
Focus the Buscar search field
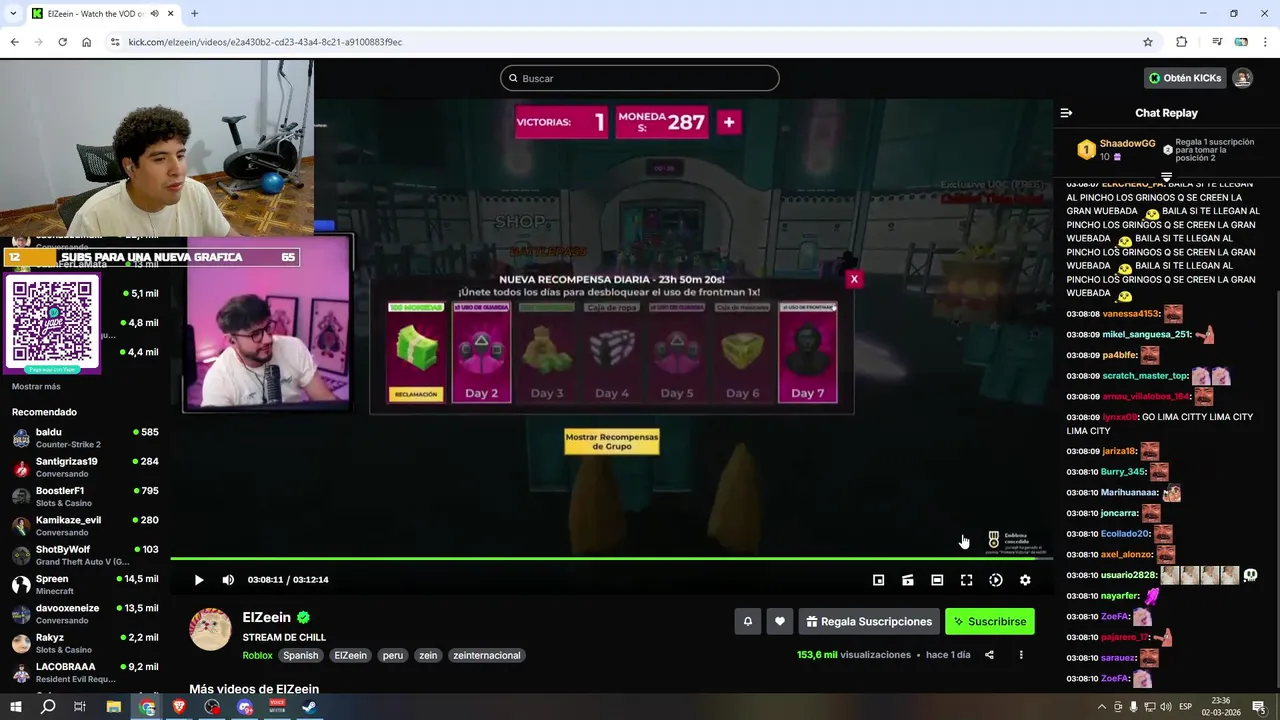[x=640, y=78]
